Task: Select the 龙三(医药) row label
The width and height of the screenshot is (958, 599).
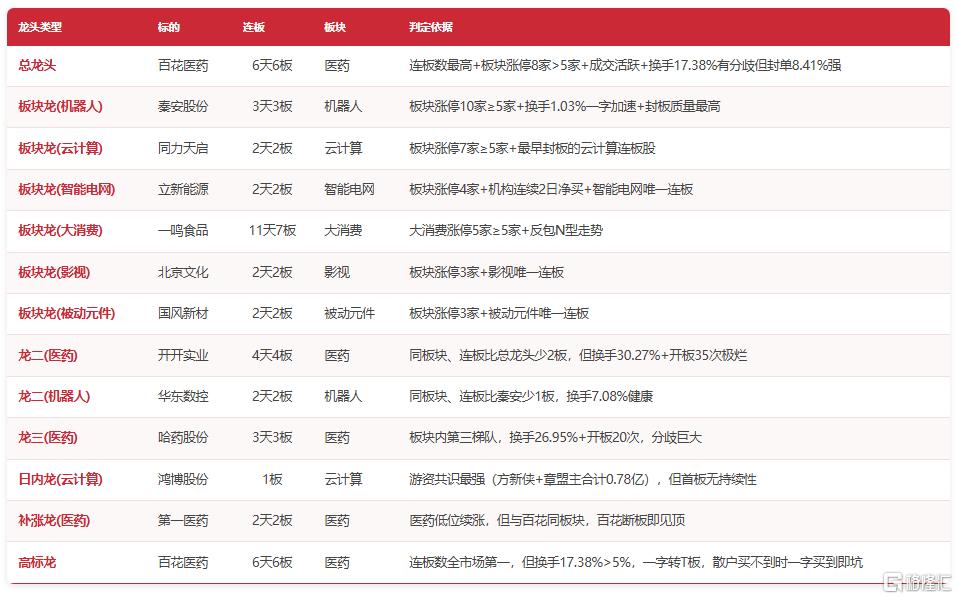Action: pos(48,438)
